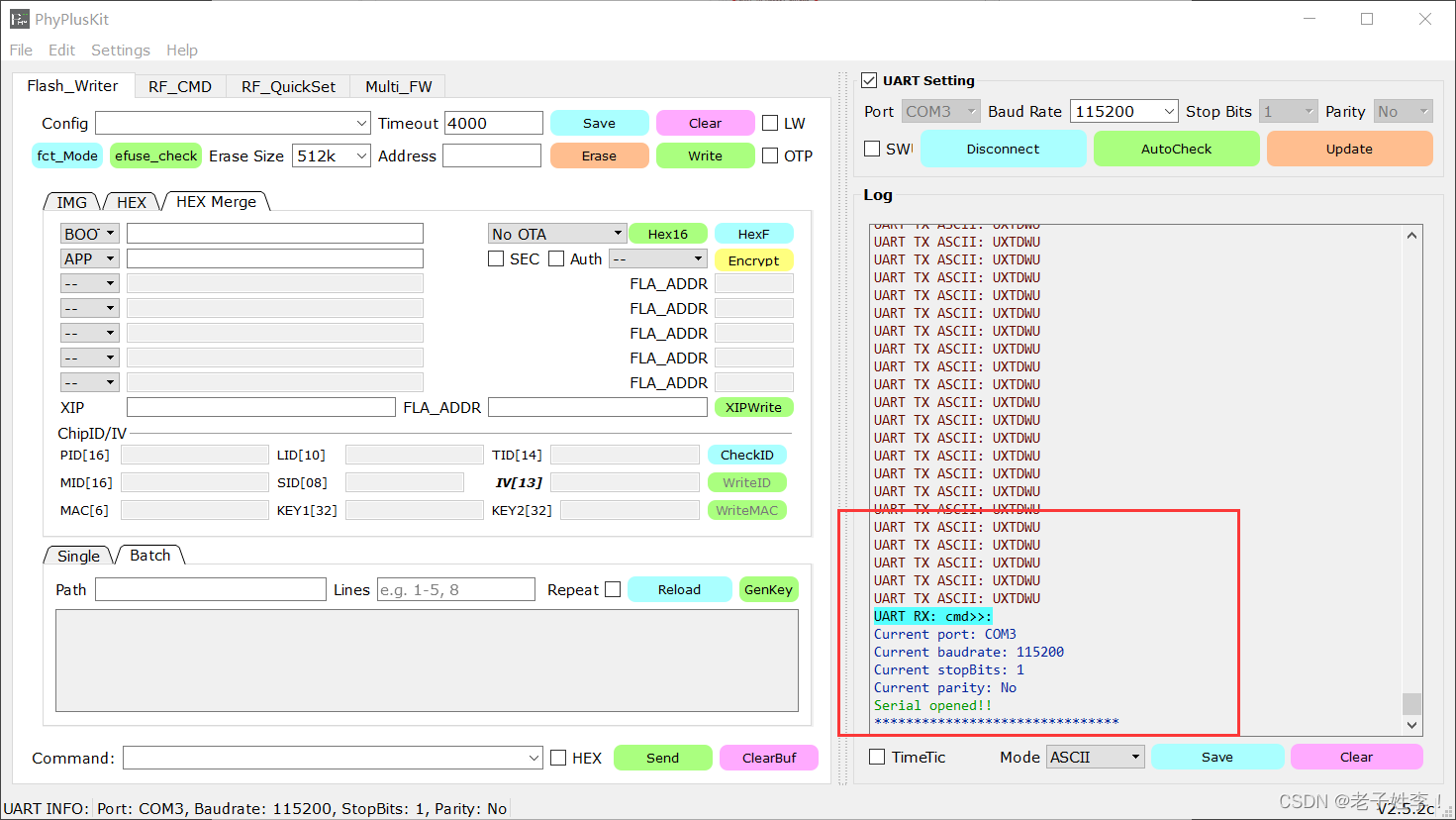Click the GenKey button
This screenshot has height=820, width=1456.
tap(768, 589)
